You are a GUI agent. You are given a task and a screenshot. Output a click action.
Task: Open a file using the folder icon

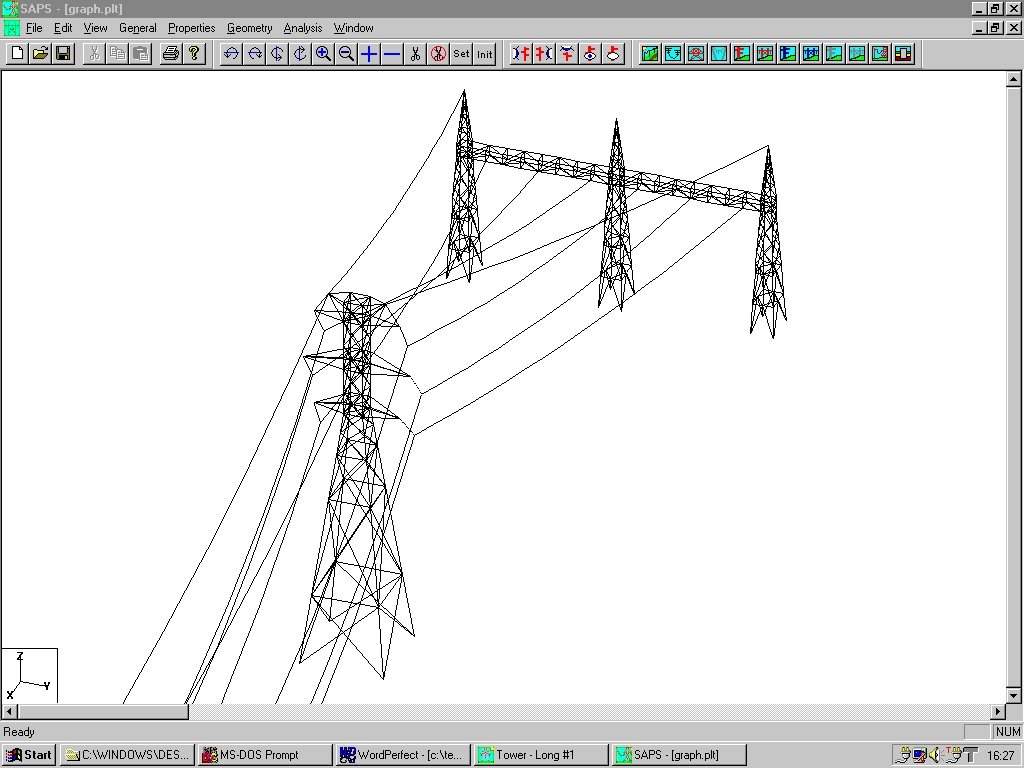tap(40, 54)
